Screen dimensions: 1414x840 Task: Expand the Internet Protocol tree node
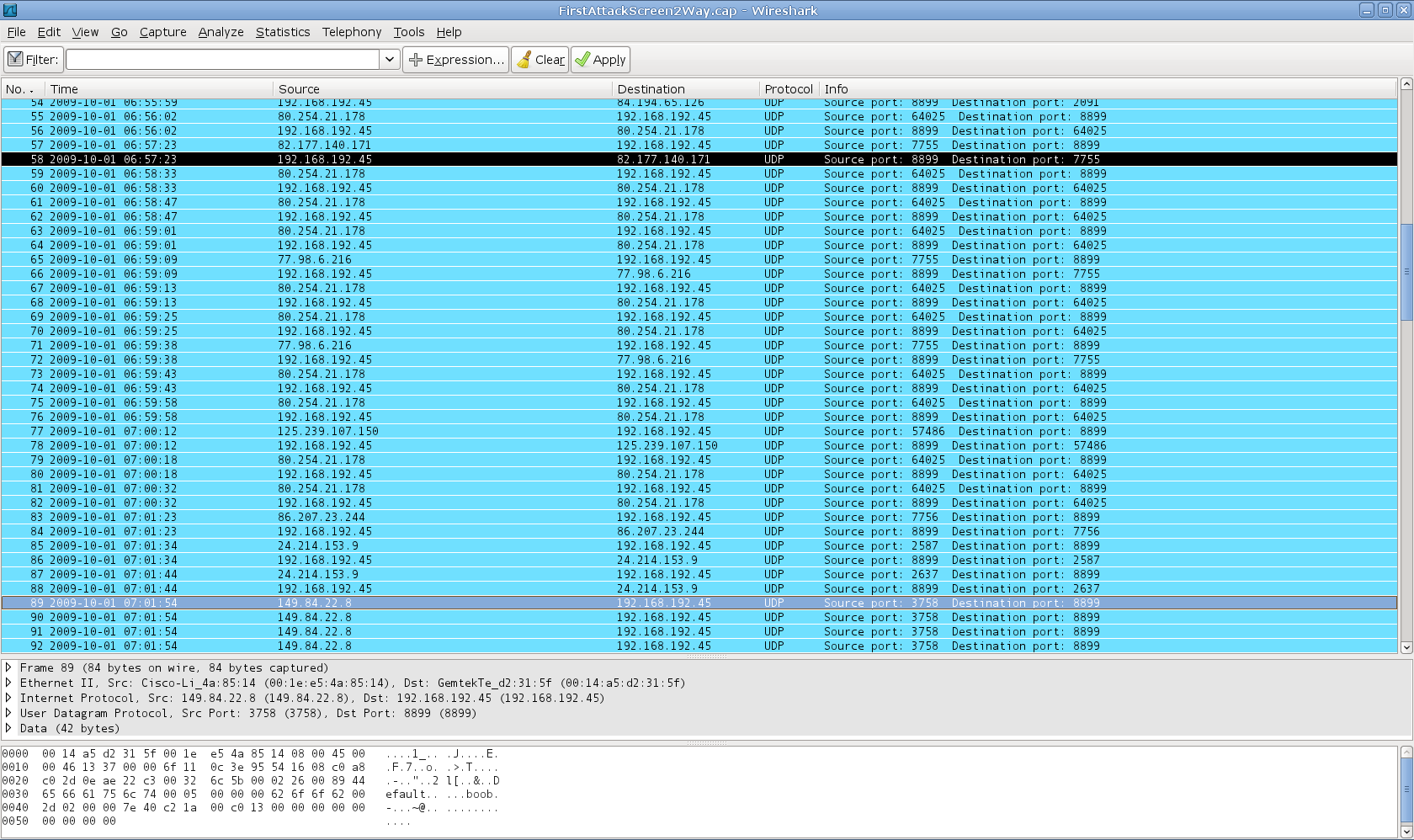[8, 698]
